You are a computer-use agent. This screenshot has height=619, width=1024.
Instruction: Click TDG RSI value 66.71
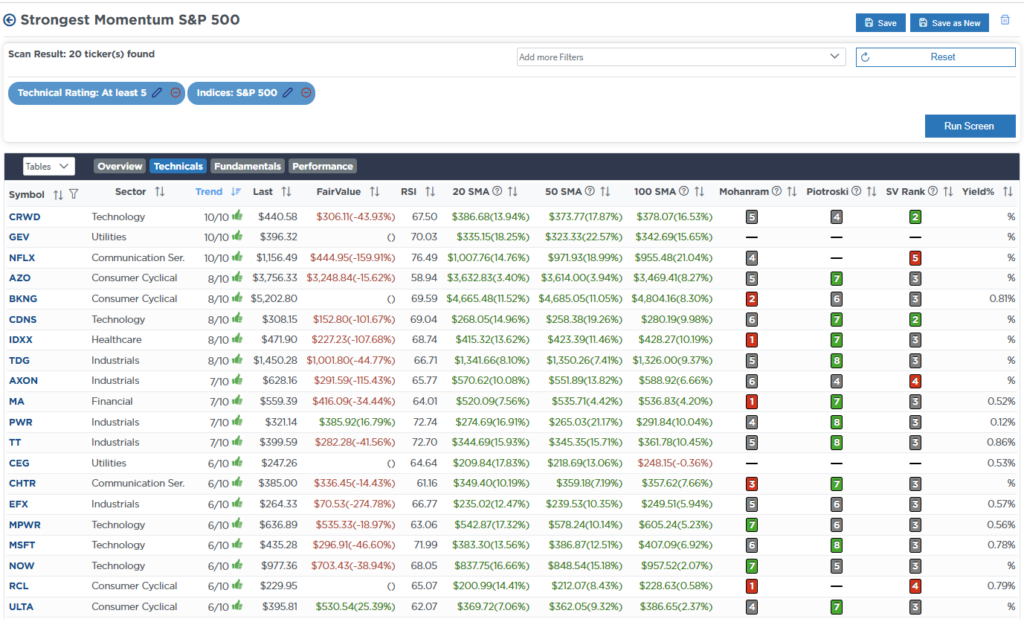425,360
